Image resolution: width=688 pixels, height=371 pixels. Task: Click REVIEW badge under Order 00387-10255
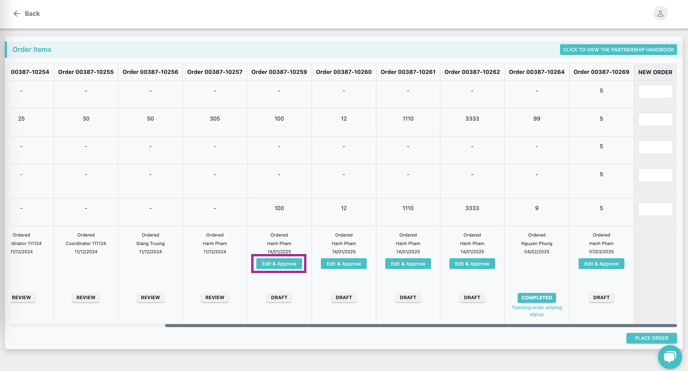coord(86,297)
